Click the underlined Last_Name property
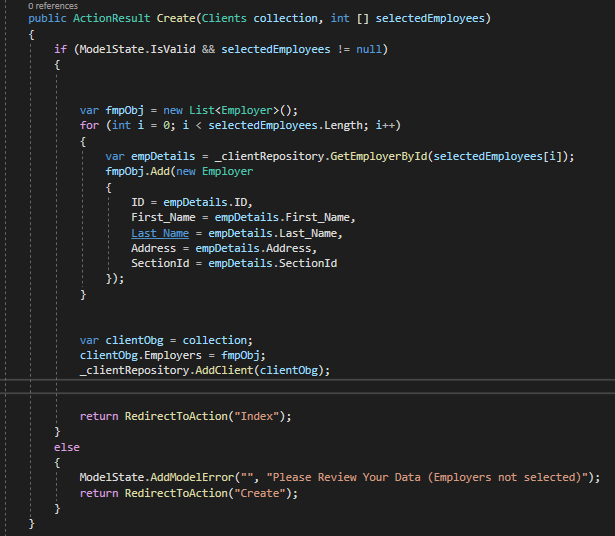Viewport: 615px width, 536px height. [160, 233]
